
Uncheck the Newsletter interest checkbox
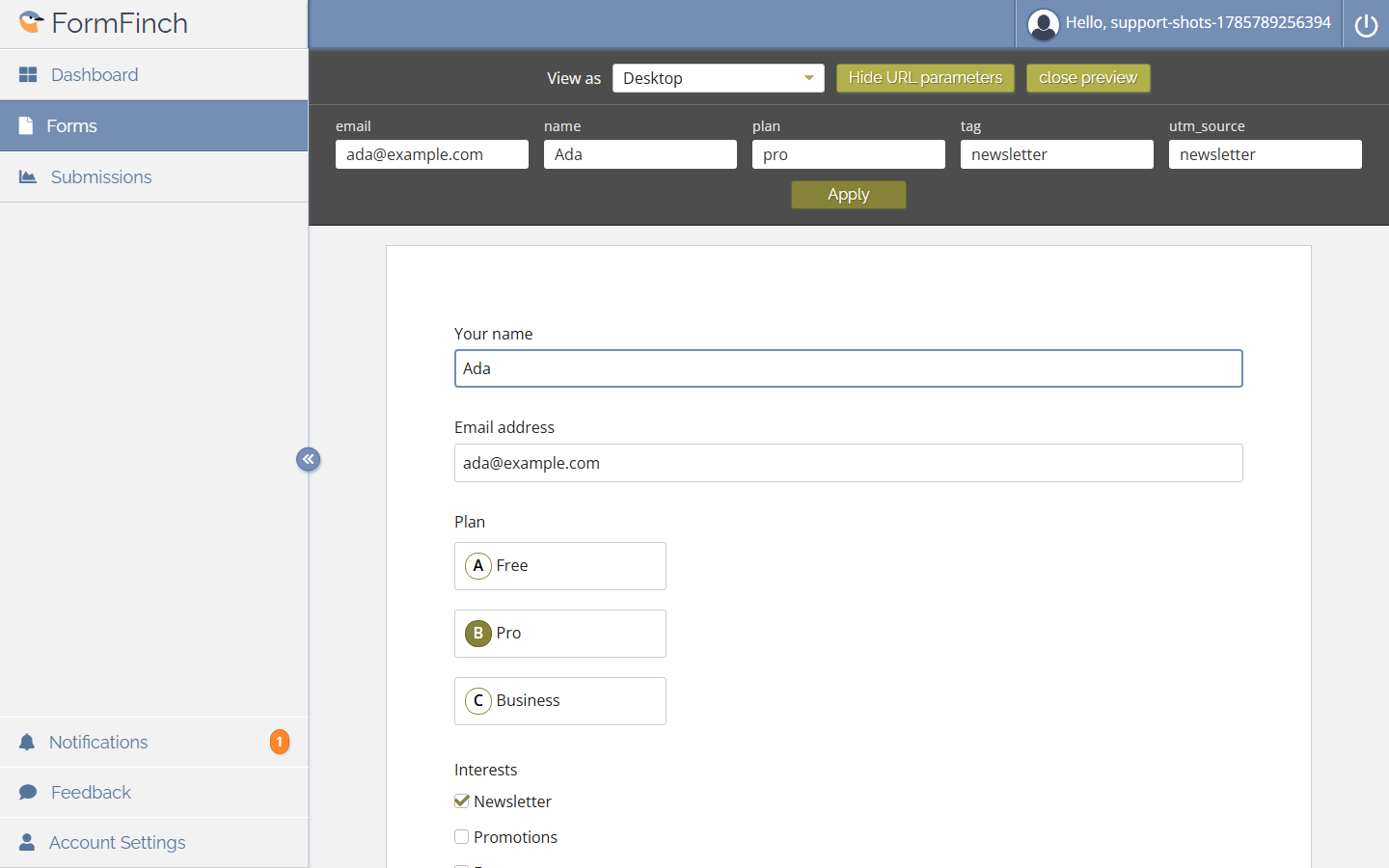462,800
